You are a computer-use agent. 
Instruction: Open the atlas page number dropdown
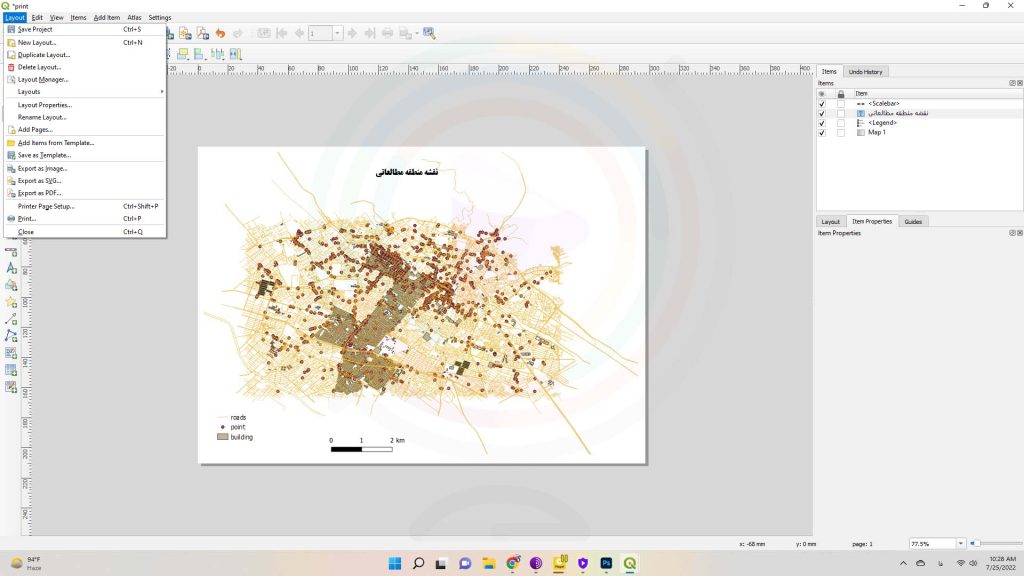[337, 33]
